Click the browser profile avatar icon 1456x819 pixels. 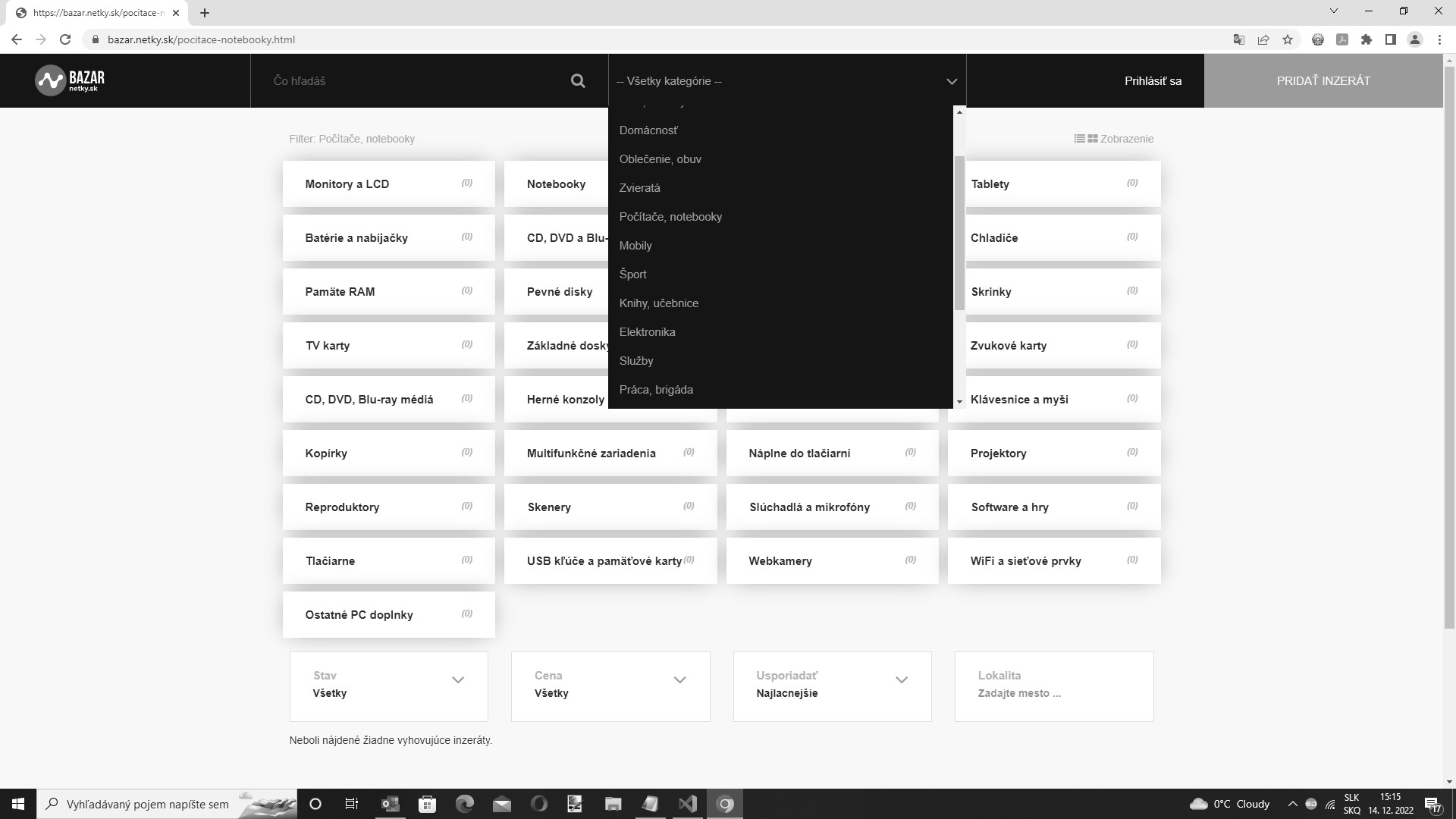[x=1416, y=39]
